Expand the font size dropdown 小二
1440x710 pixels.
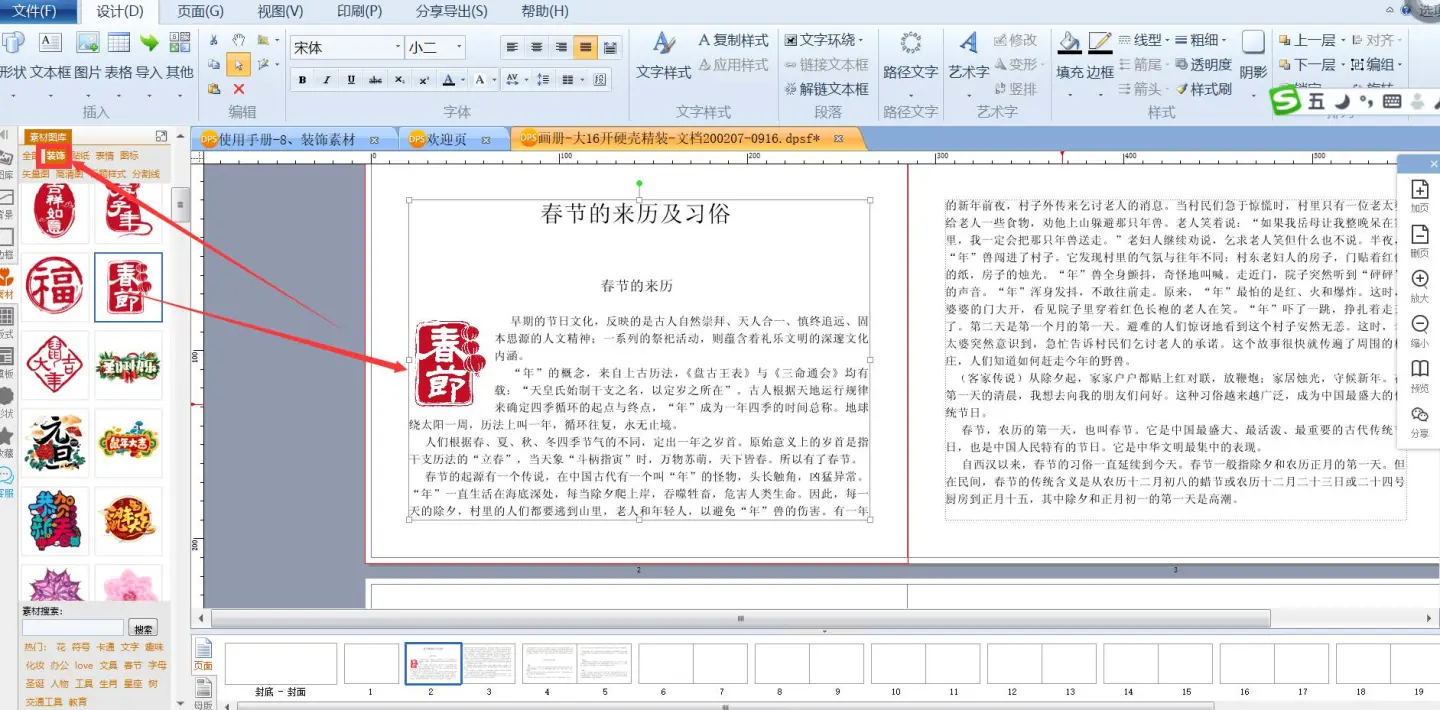pos(435,48)
